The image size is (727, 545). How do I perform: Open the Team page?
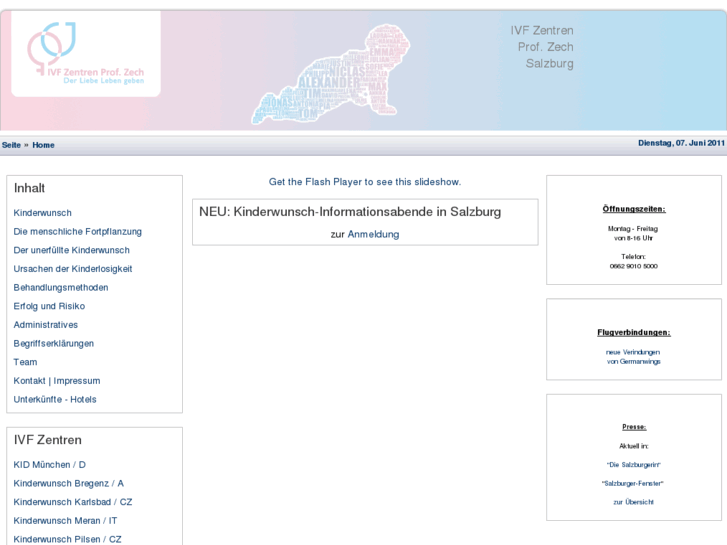click(x=25, y=362)
